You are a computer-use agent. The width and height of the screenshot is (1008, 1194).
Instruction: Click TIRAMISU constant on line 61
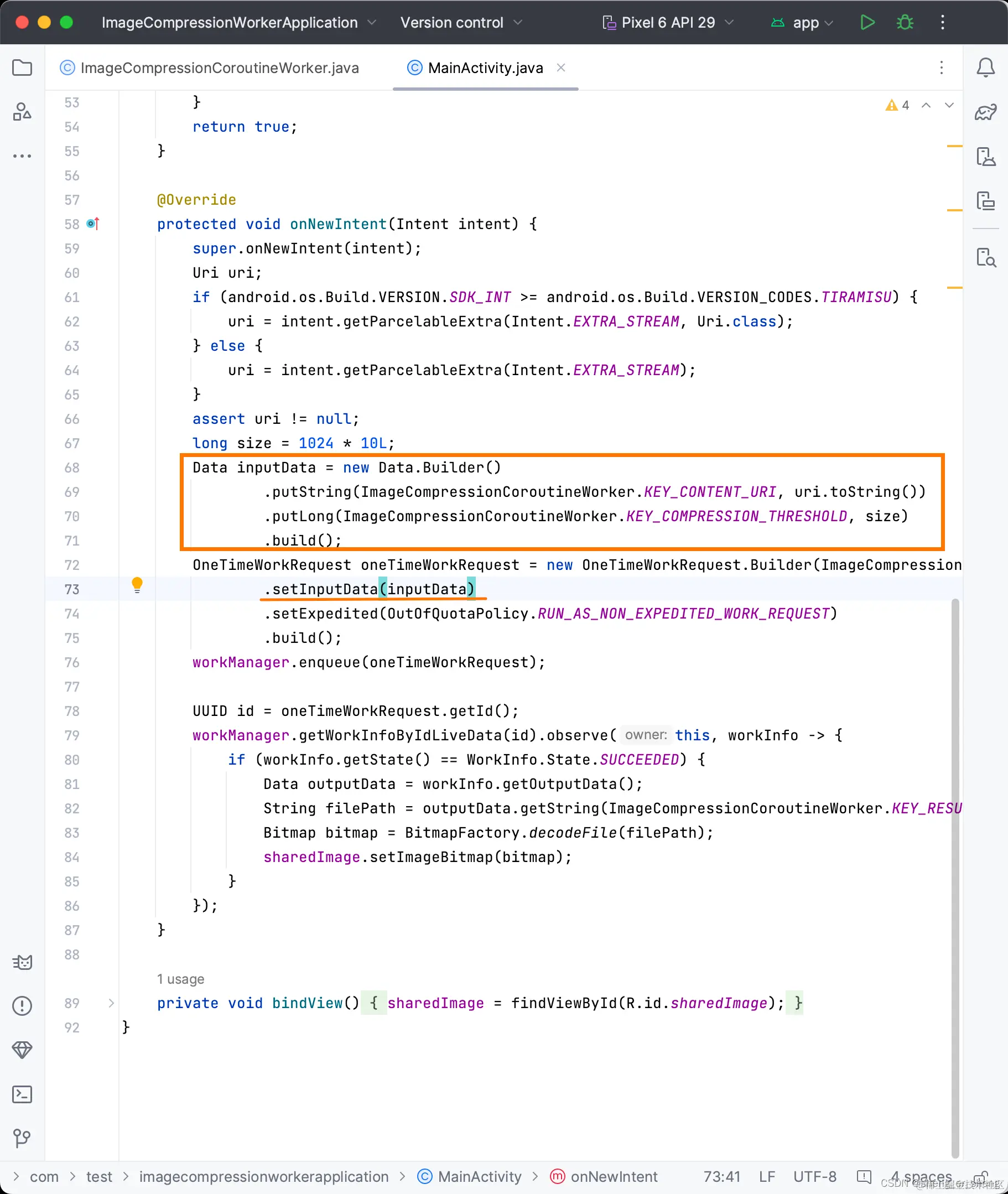(856, 297)
